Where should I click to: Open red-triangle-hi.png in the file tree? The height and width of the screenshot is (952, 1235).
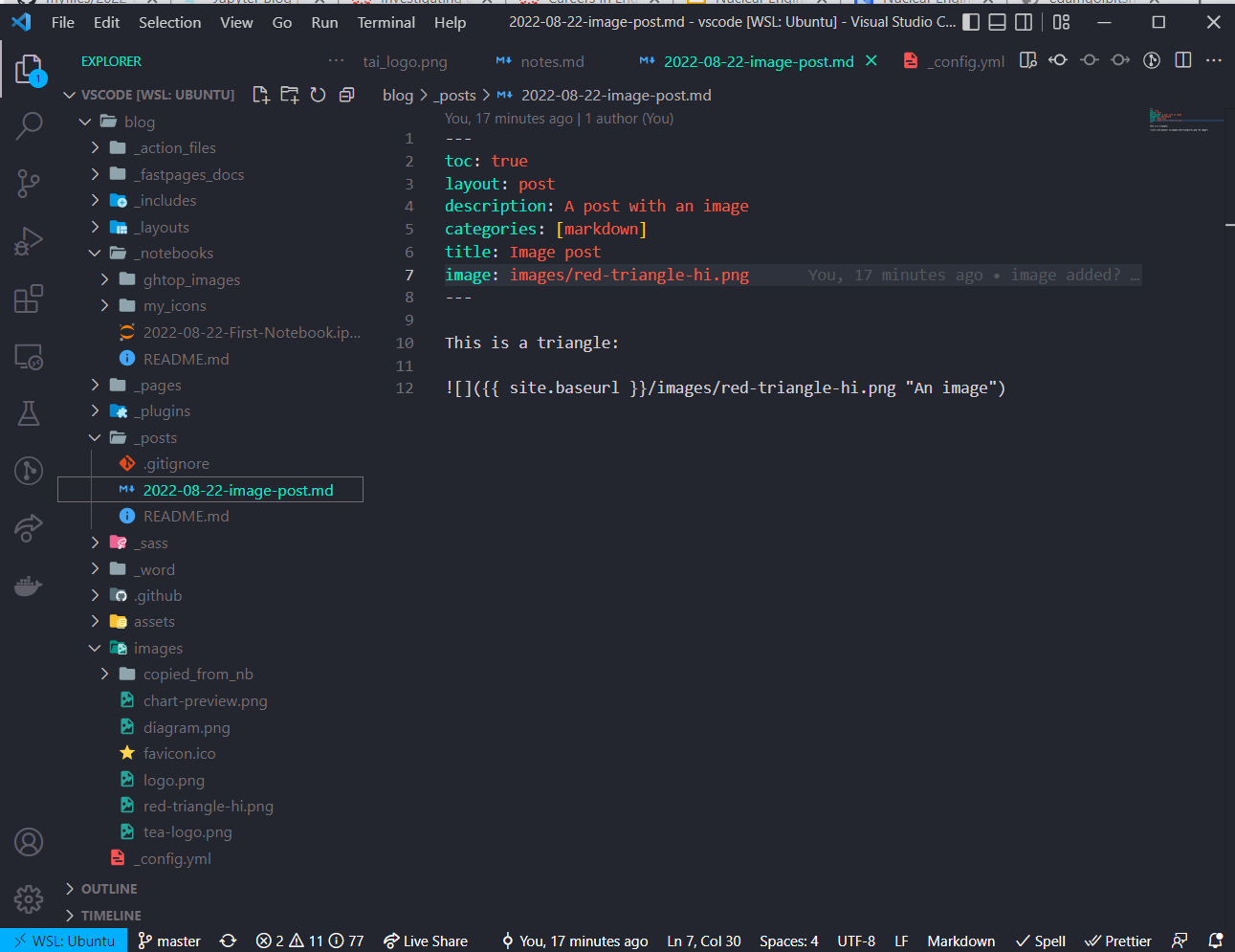(x=209, y=806)
